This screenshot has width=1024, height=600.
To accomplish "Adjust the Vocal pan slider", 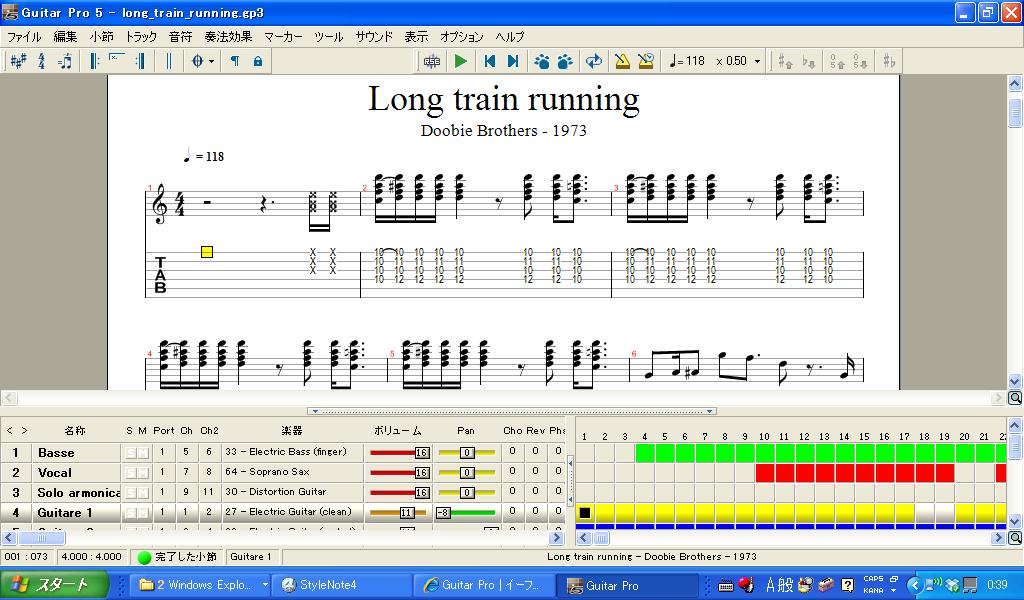I will [x=467, y=473].
